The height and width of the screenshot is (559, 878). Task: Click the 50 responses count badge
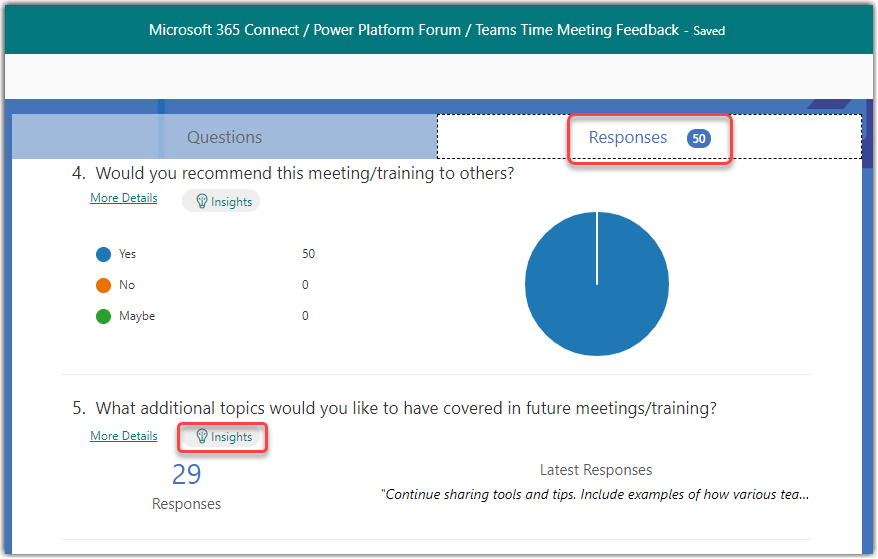point(699,138)
